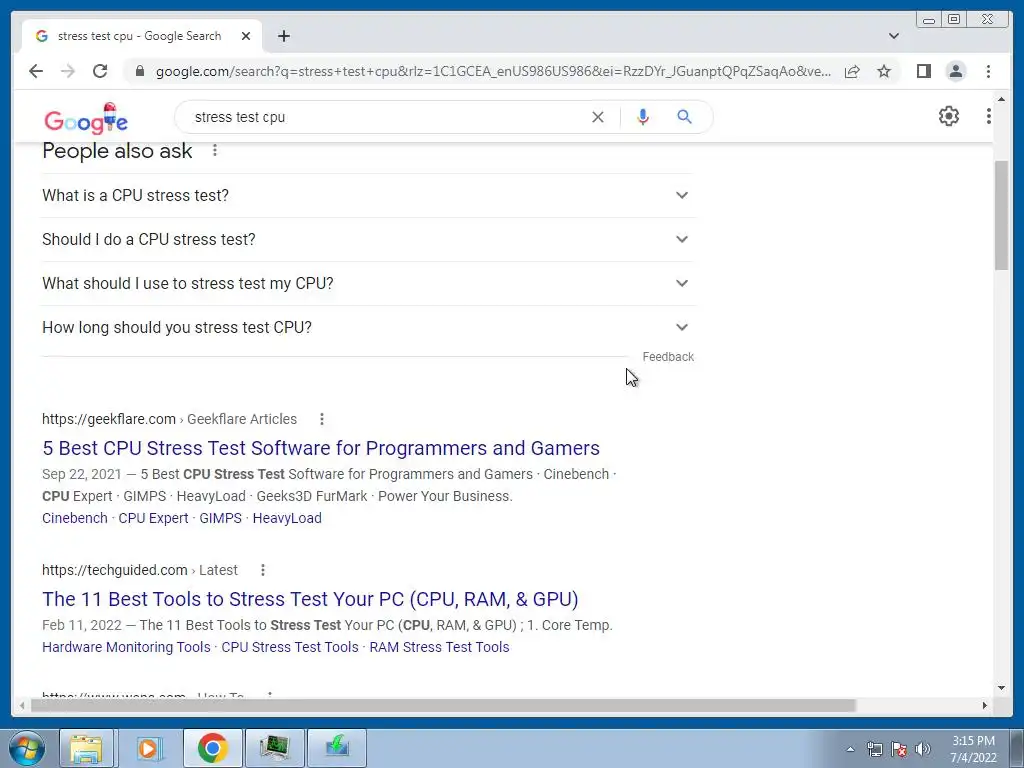This screenshot has height=768, width=1024.
Task: Show hidden system tray icons
Action: [850, 749]
